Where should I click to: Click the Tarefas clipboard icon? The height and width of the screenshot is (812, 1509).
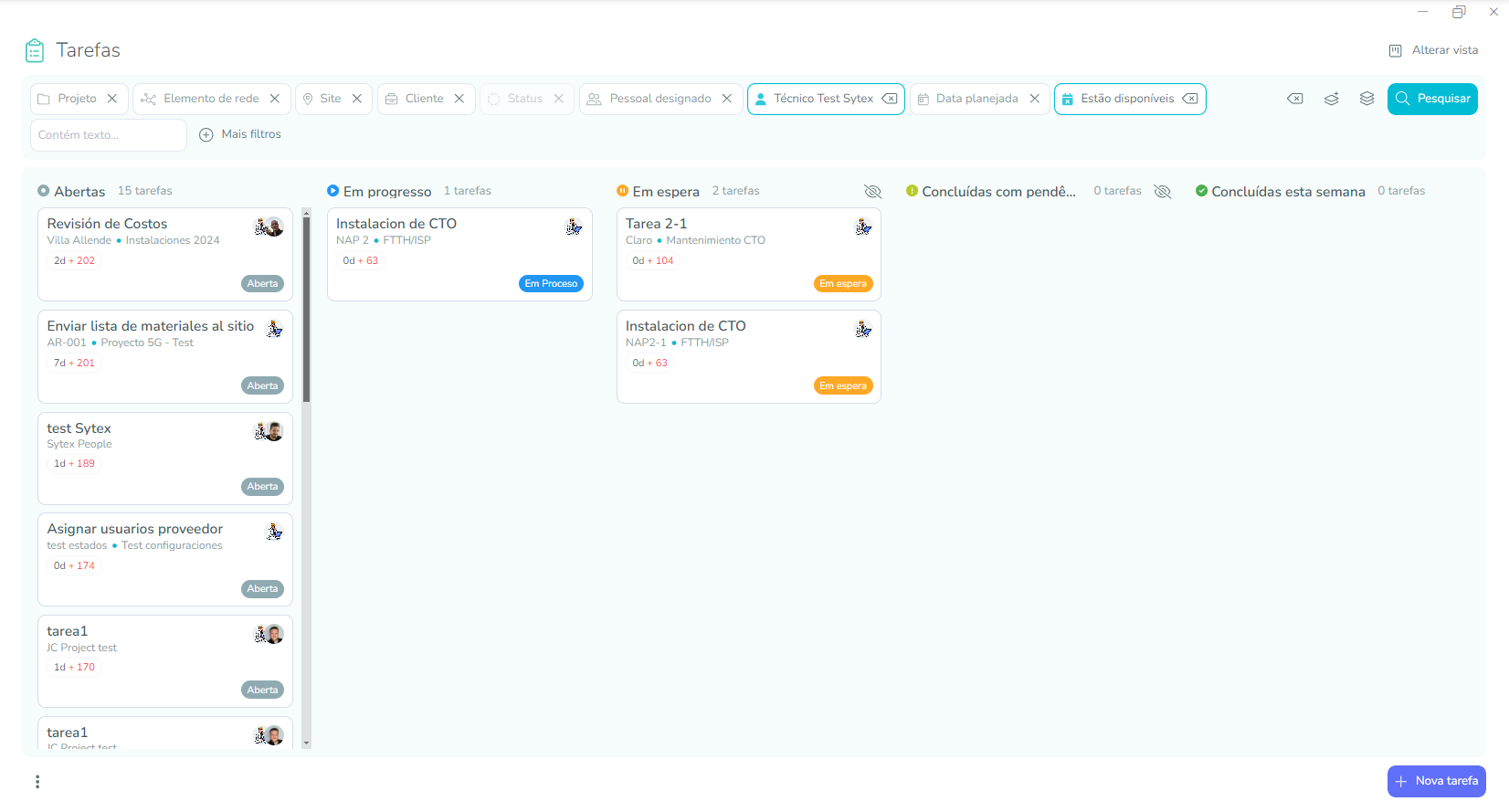tap(35, 50)
